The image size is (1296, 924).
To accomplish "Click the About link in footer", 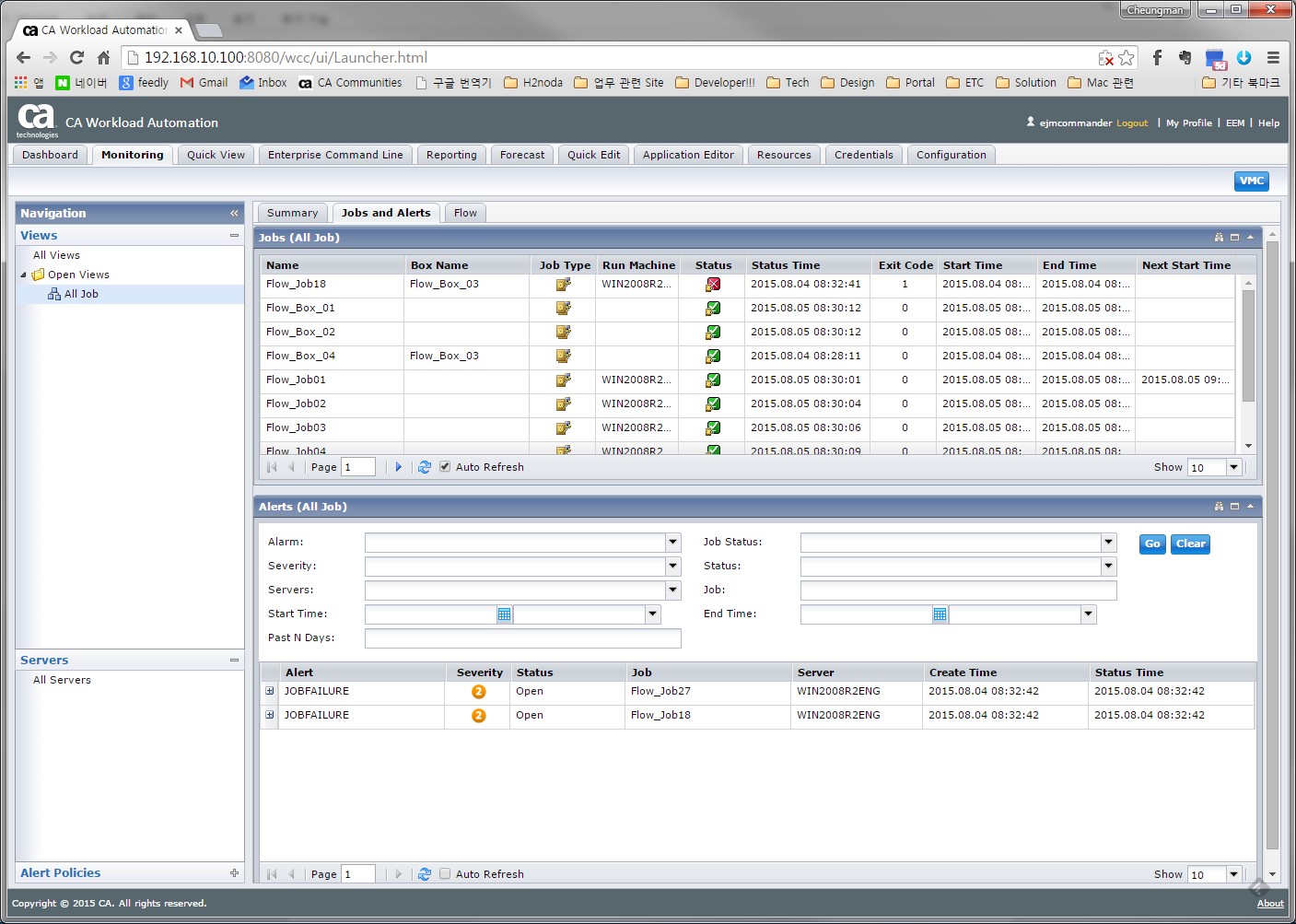I will [1270, 904].
